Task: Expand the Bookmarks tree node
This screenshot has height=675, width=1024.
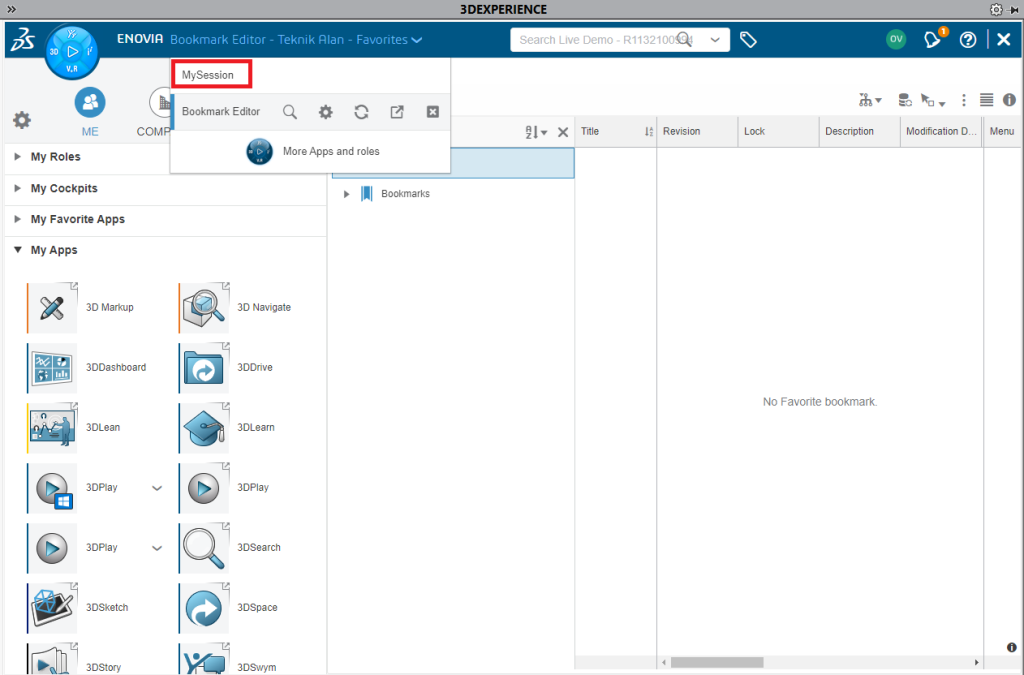Action: 347,194
